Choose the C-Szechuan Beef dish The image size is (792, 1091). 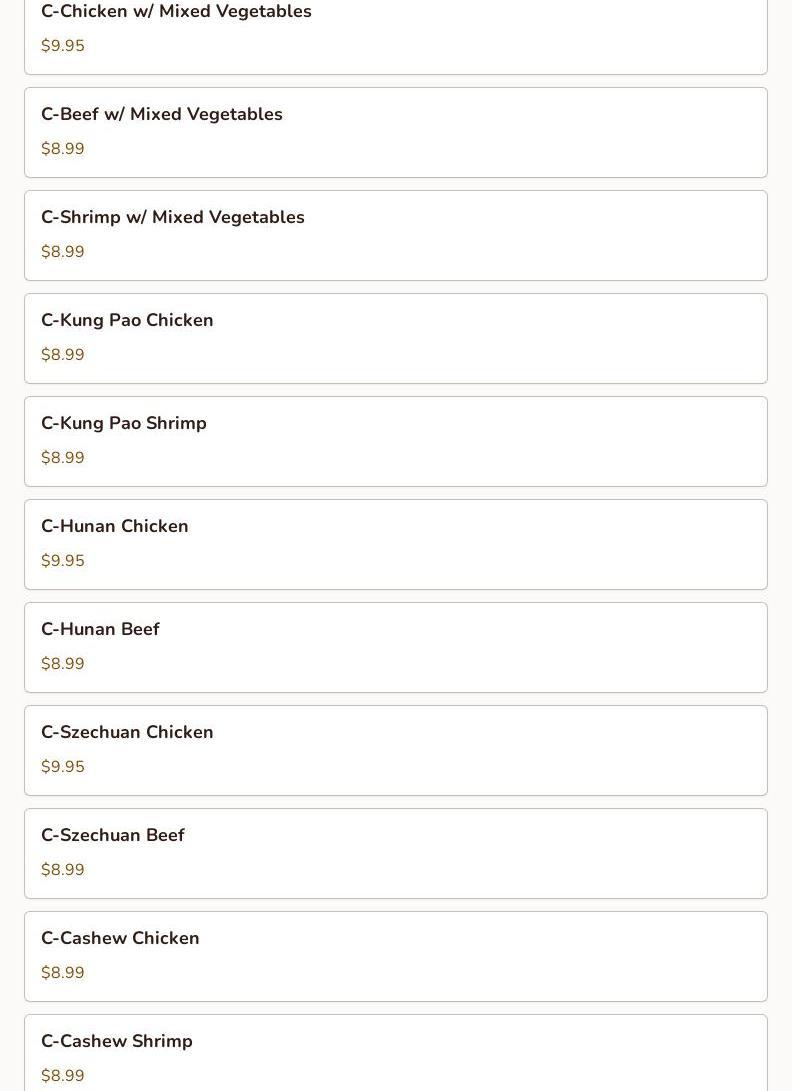tap(395, 853)
